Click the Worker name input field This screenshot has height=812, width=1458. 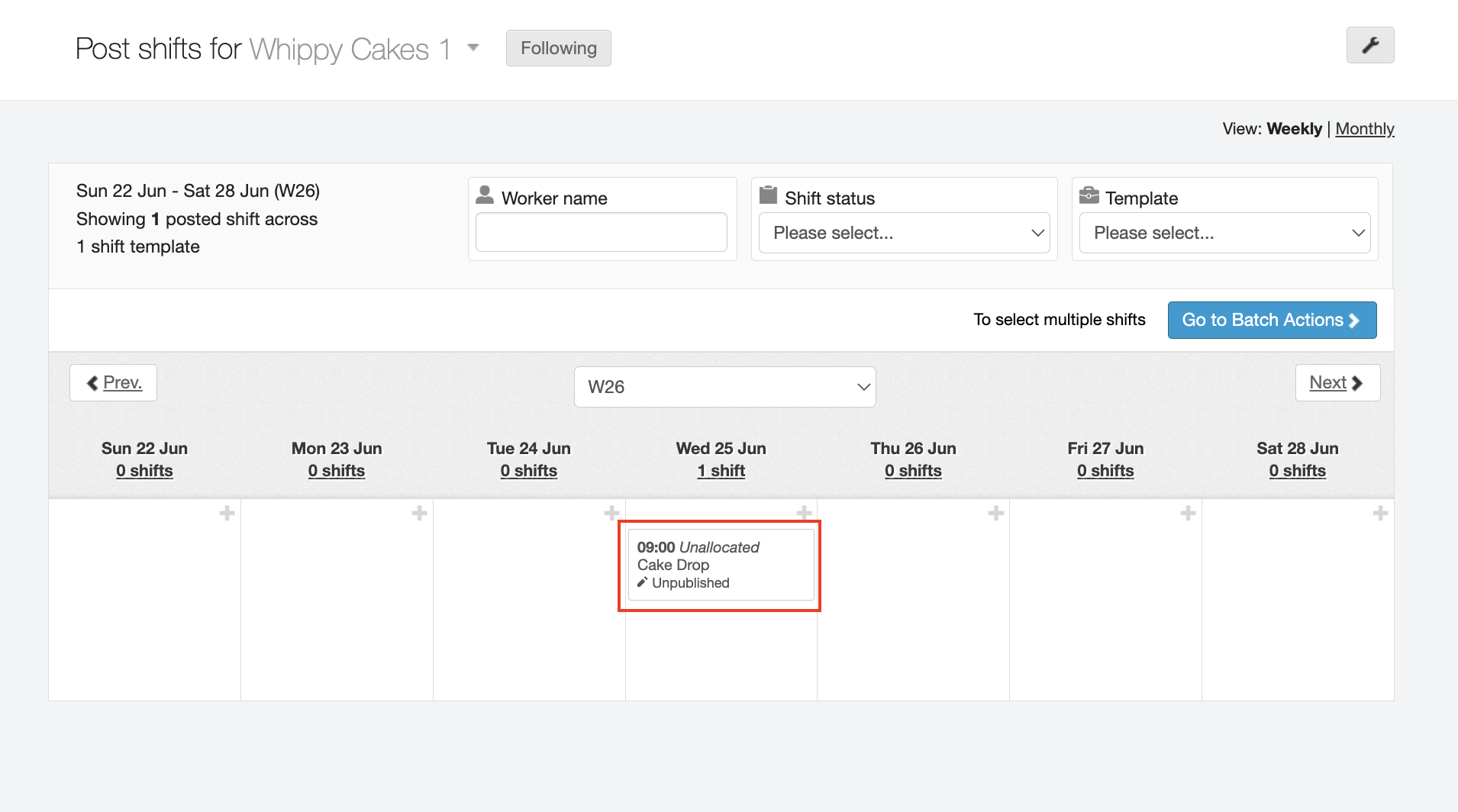[x=601, y=232]
